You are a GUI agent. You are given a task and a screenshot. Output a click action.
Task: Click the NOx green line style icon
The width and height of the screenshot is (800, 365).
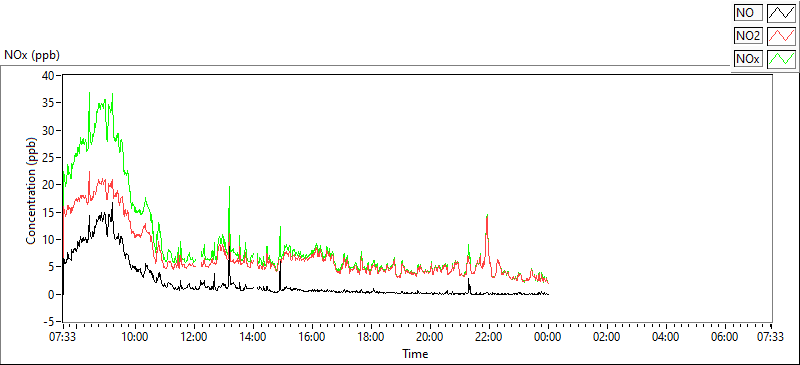coord(782,59)
